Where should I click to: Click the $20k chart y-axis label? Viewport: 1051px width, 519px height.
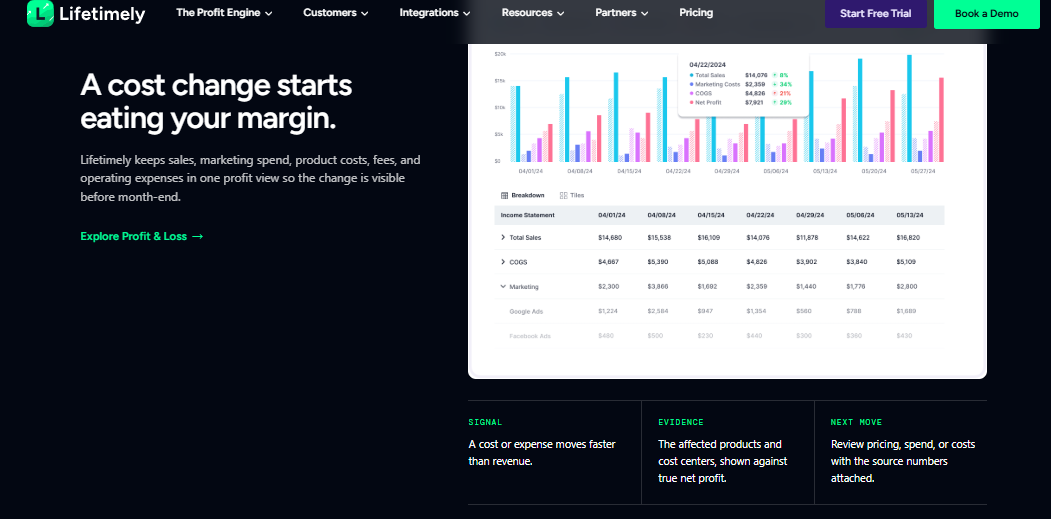point(499,54)
